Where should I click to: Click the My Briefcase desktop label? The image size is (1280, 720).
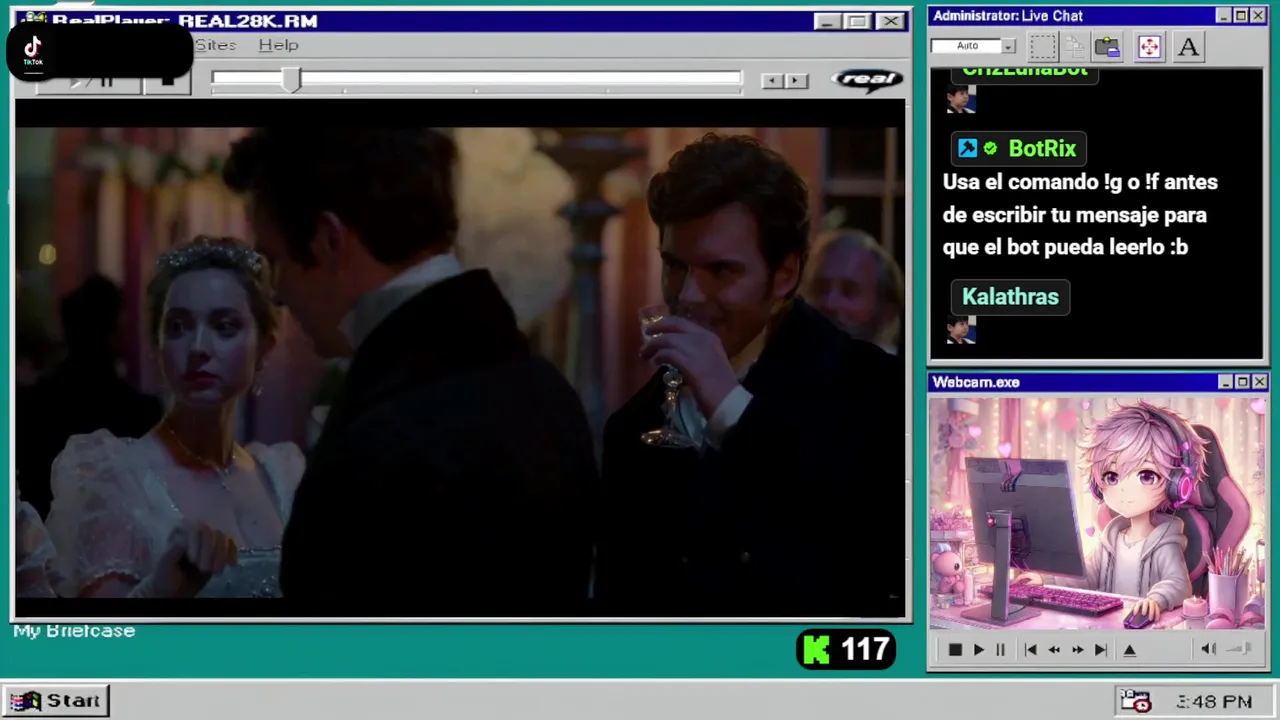click(x=74, y=631)
